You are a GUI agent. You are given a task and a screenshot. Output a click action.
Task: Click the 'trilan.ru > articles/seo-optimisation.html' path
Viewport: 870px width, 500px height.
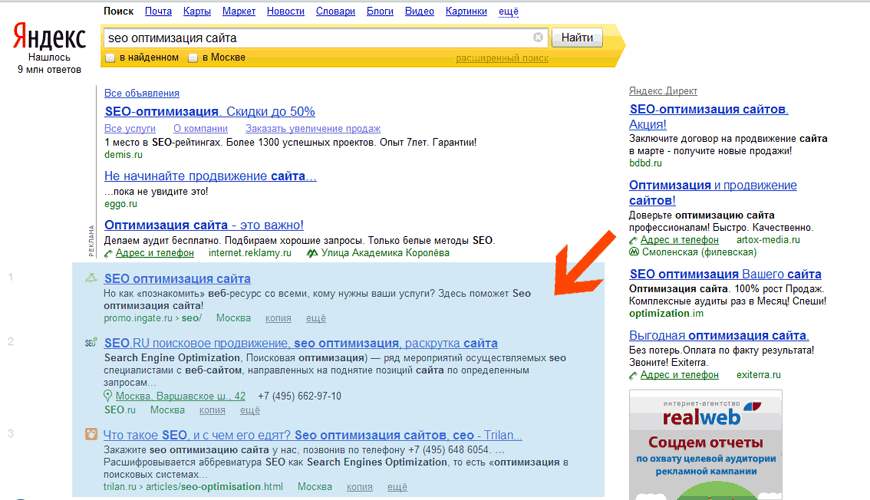[x=193, y=487]
